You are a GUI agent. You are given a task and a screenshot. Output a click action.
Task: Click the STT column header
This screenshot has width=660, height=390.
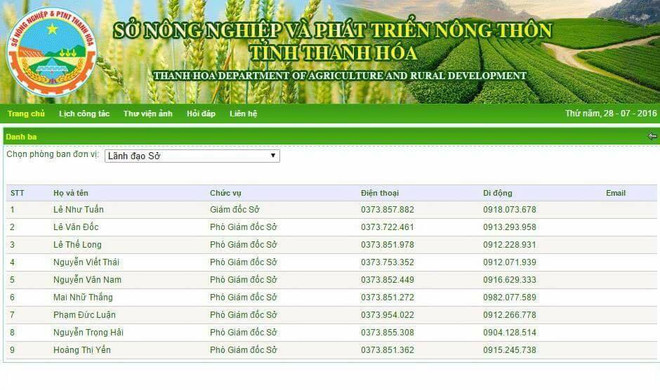[x=17, y=193]
